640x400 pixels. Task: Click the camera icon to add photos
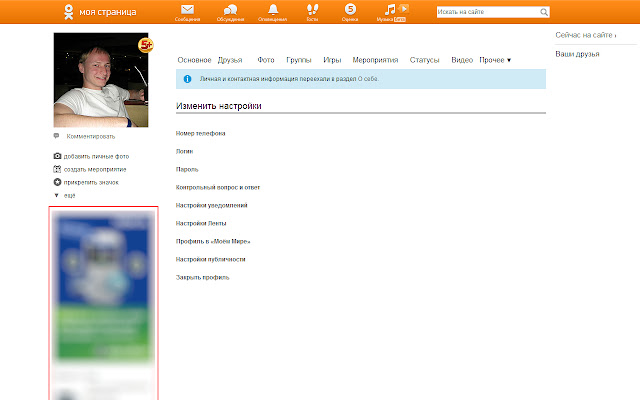[57, 156]
